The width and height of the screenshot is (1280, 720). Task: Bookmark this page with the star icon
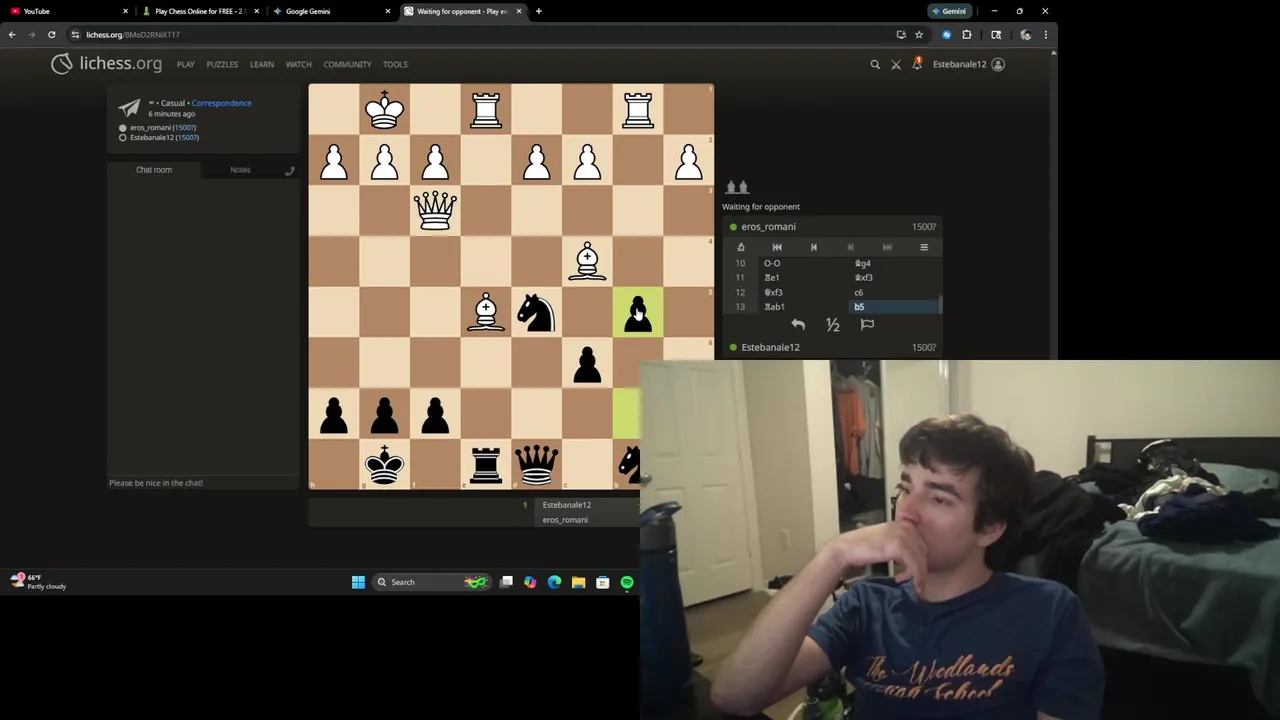tap(919, 34)
